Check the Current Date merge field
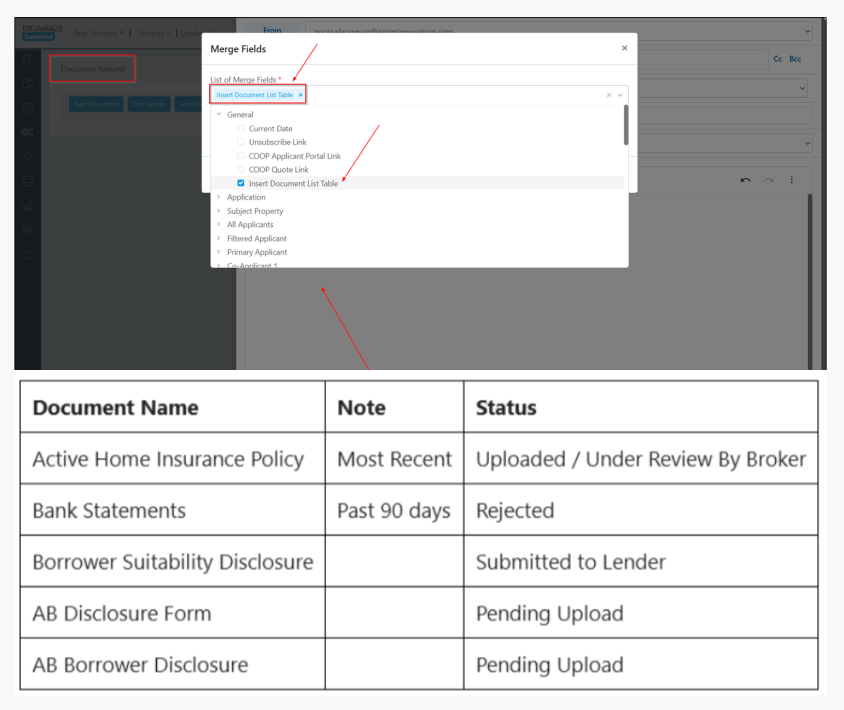 [x=240, y=129]
